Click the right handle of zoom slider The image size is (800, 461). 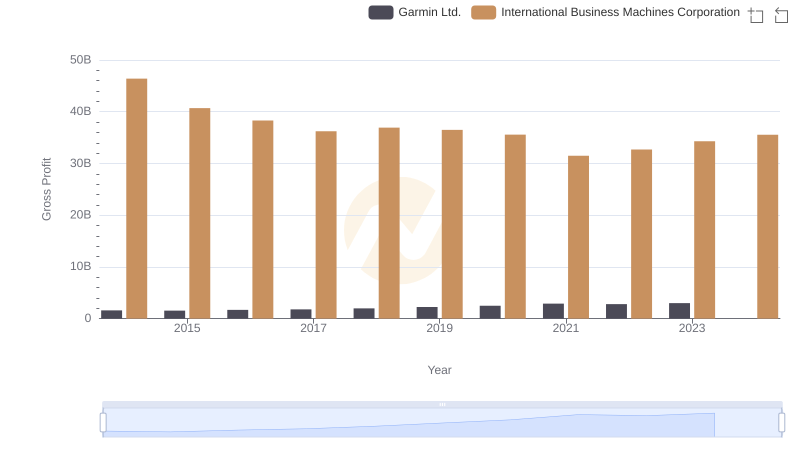[x=782, y=423]
